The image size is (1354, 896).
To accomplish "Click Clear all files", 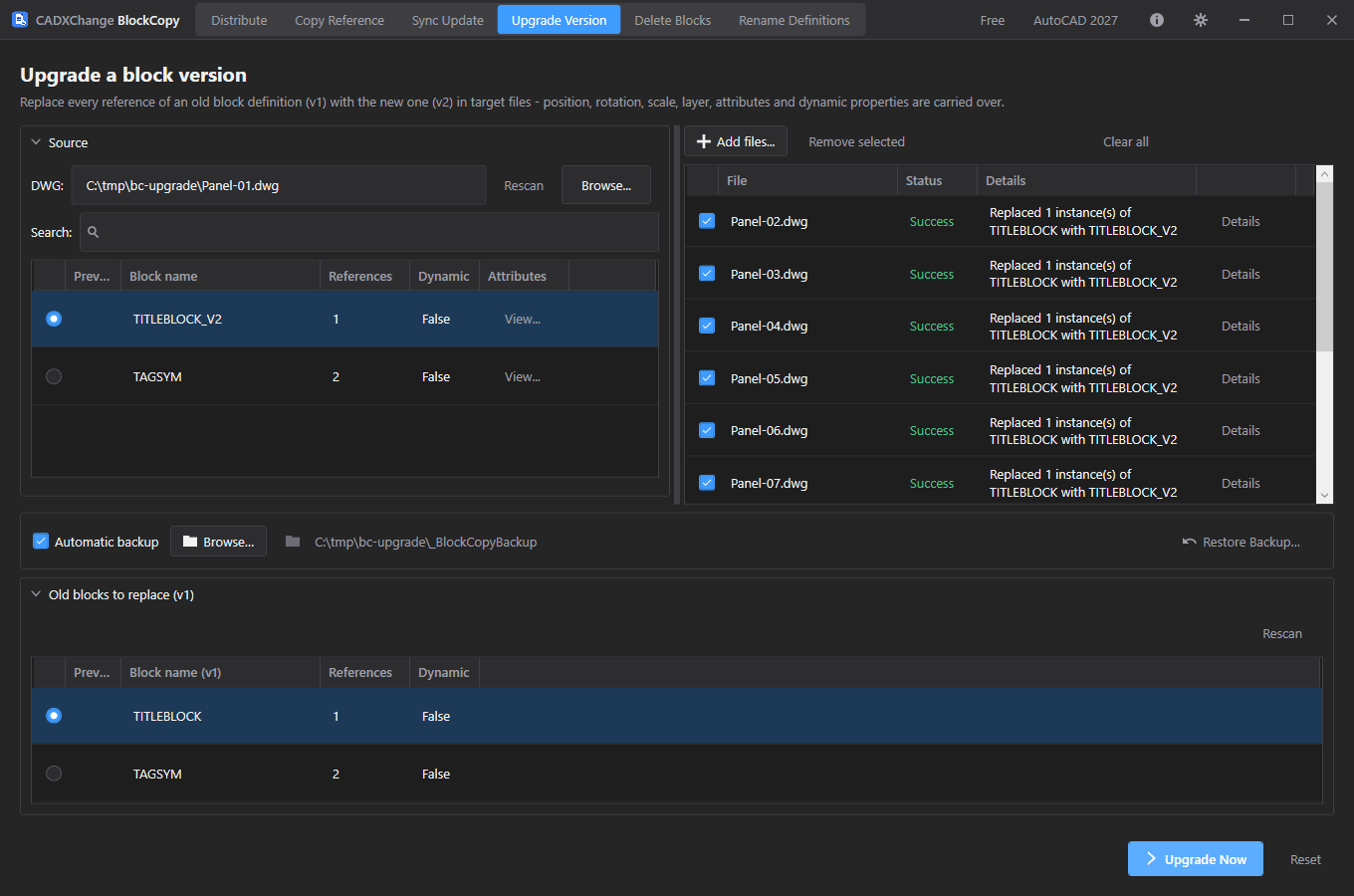I will (x=1126, y=141).
